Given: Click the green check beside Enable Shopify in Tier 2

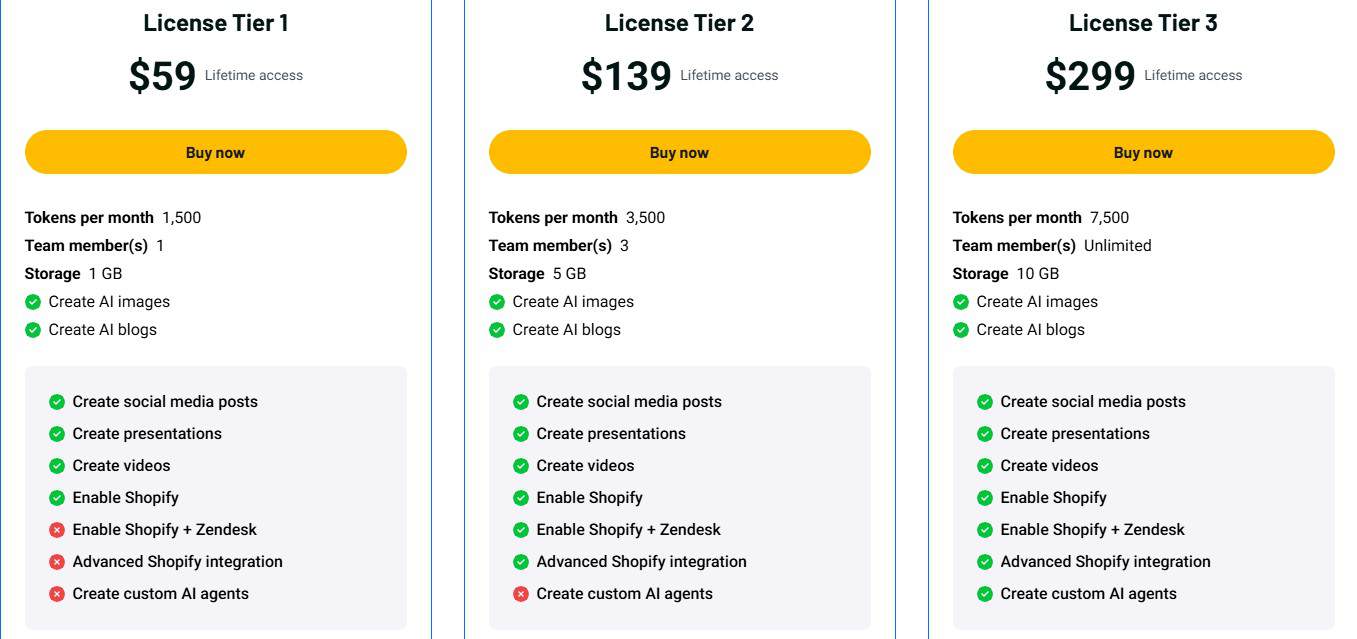Looking at the screenshot, I should pyautogui.click(x=521, y=497).
